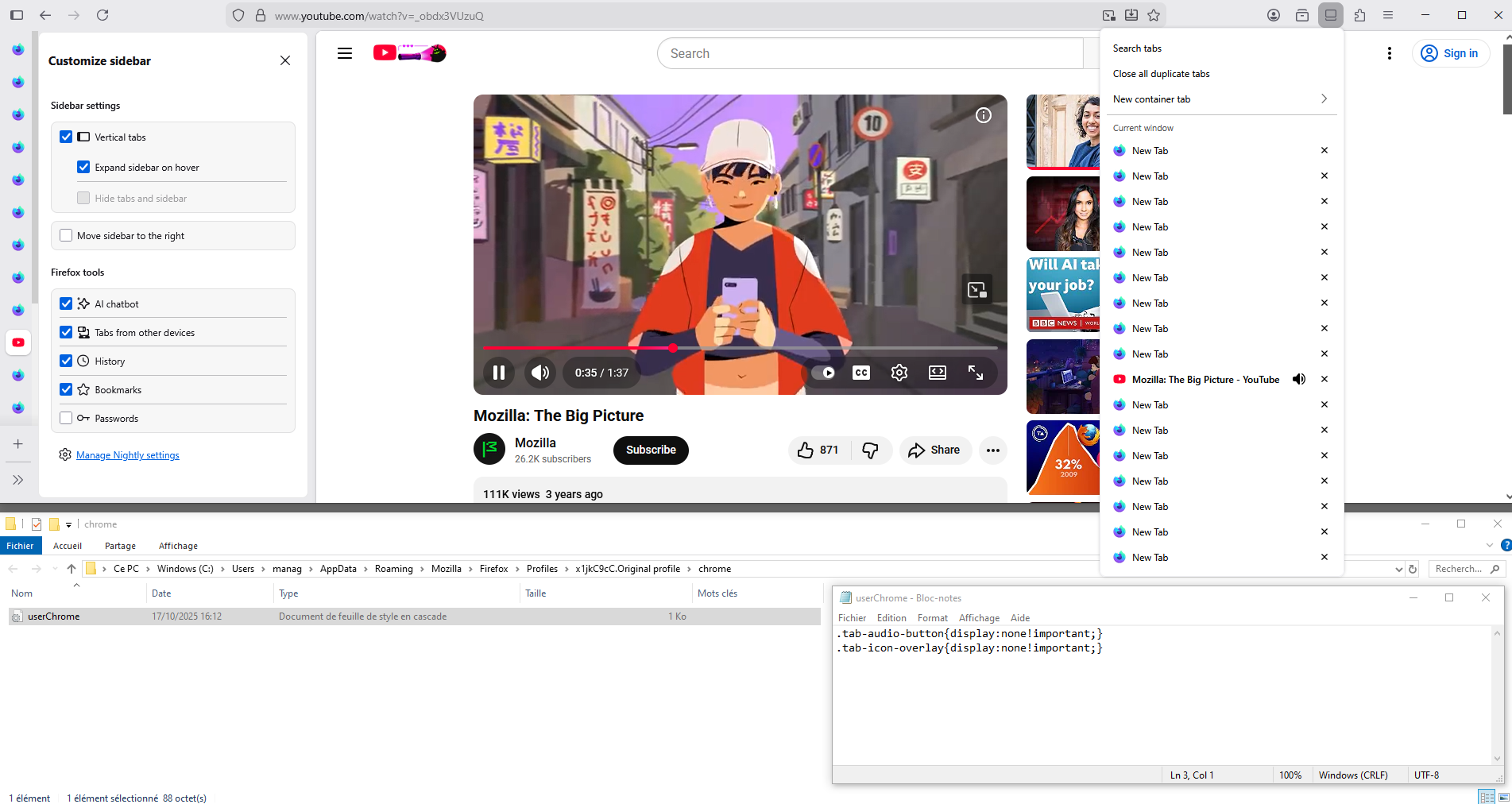Uncheck the Vertical tabs checkbox
Image resolution: width=1512 pixels, height=804 pixels.
(66, 137)
